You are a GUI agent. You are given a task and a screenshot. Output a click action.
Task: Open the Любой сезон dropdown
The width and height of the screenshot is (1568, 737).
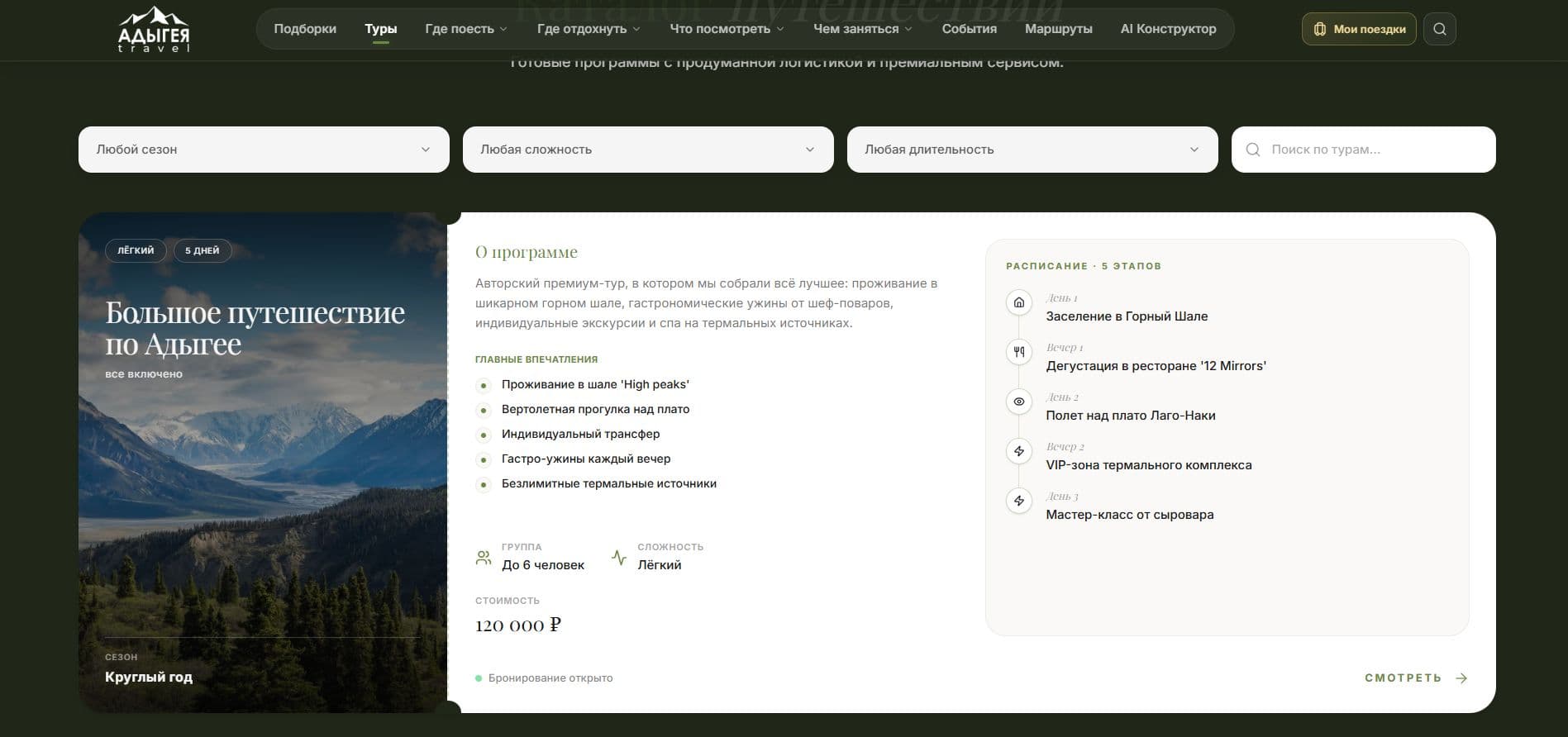(264, 150)
